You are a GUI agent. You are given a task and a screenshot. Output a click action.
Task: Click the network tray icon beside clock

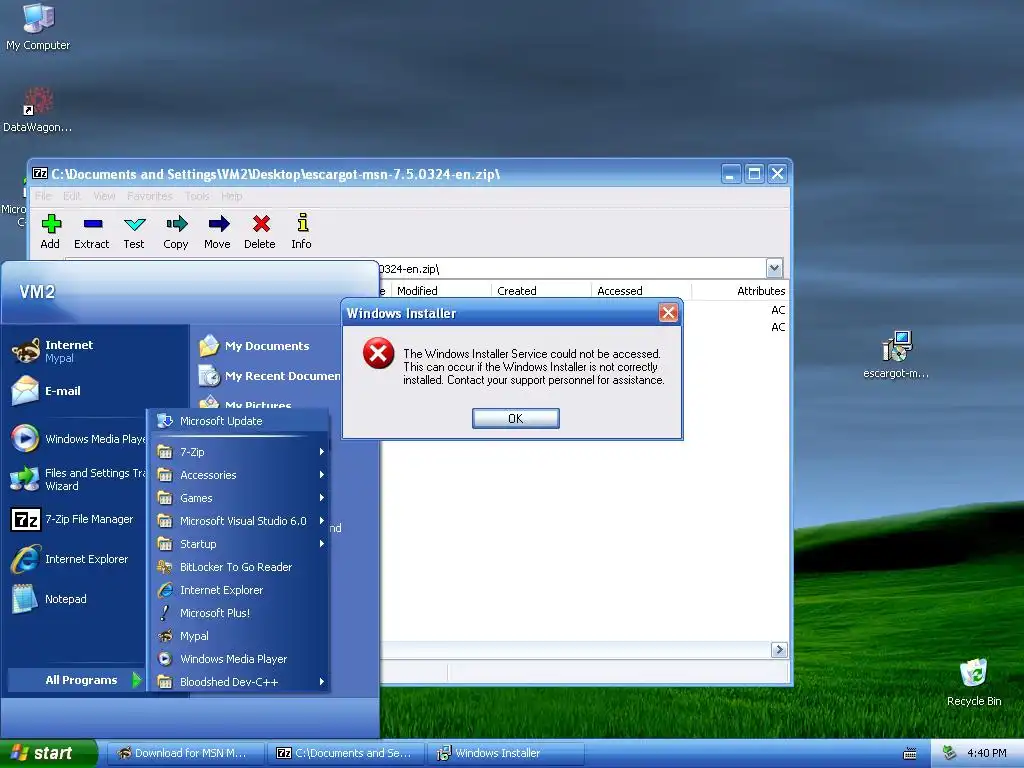point(949,753)
